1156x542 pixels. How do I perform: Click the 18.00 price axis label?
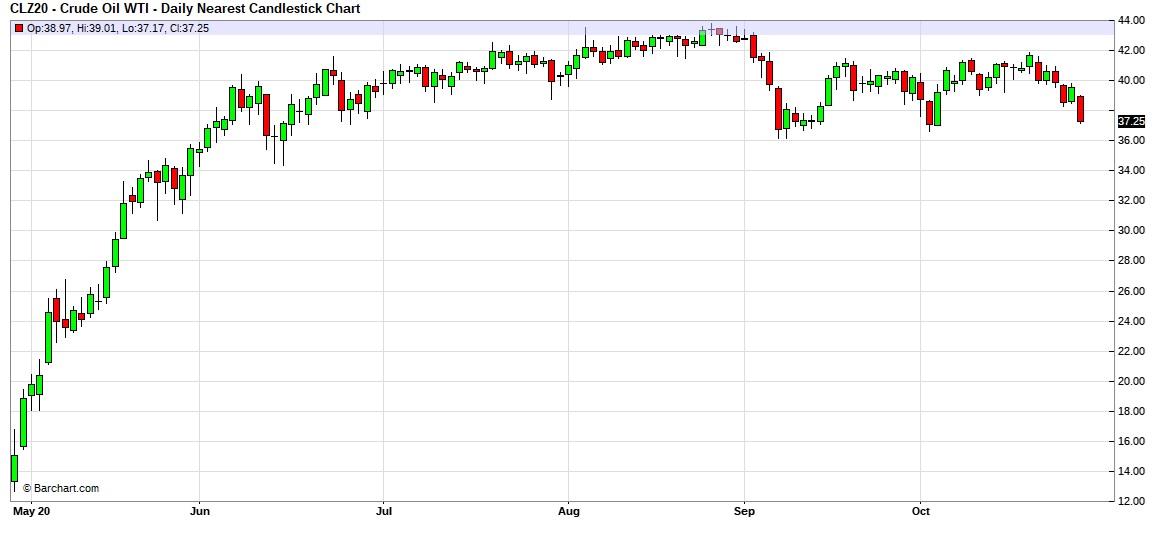[1132, 411]
